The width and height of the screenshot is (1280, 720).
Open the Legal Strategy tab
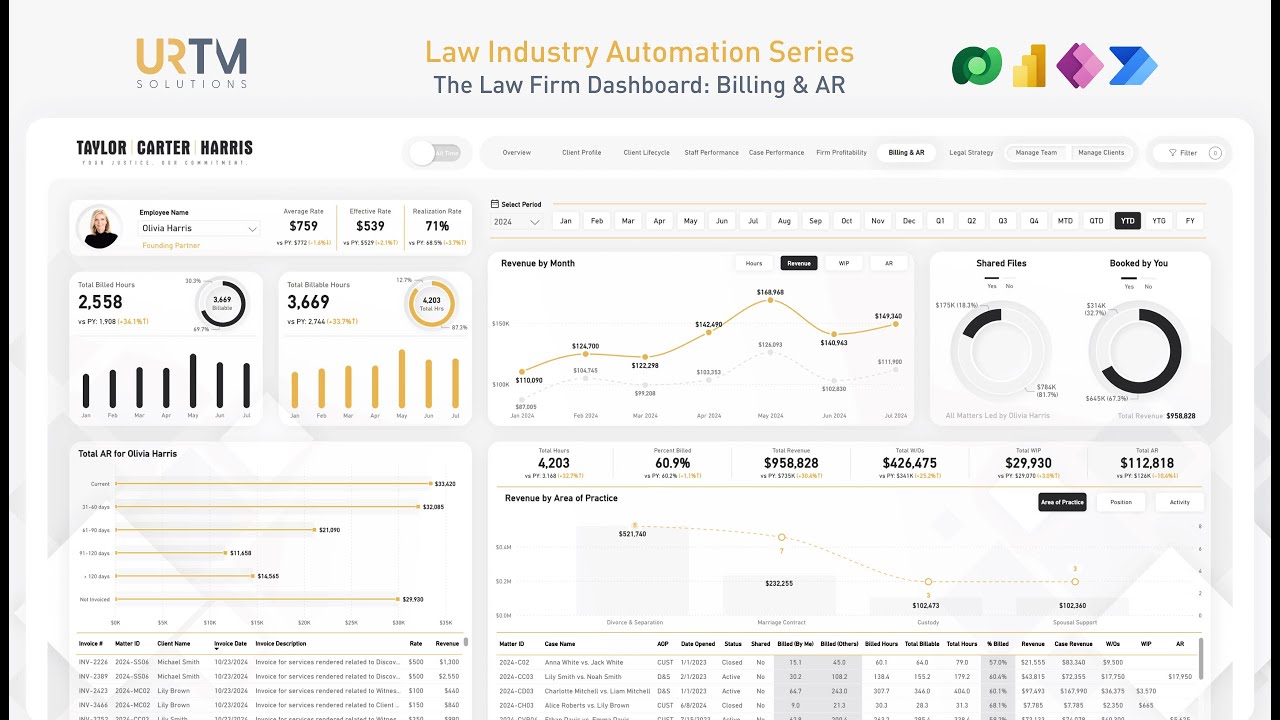pyautogui.click(x=971, y=153)
